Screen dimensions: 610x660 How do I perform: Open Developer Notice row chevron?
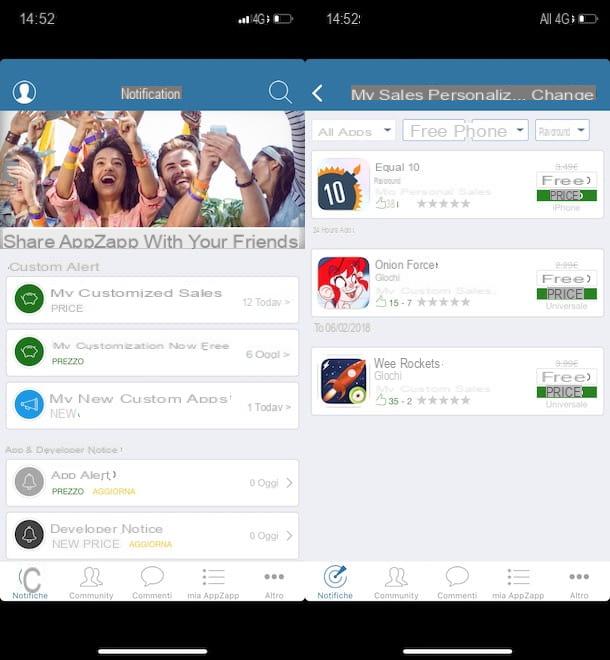(x=289, y=535)
